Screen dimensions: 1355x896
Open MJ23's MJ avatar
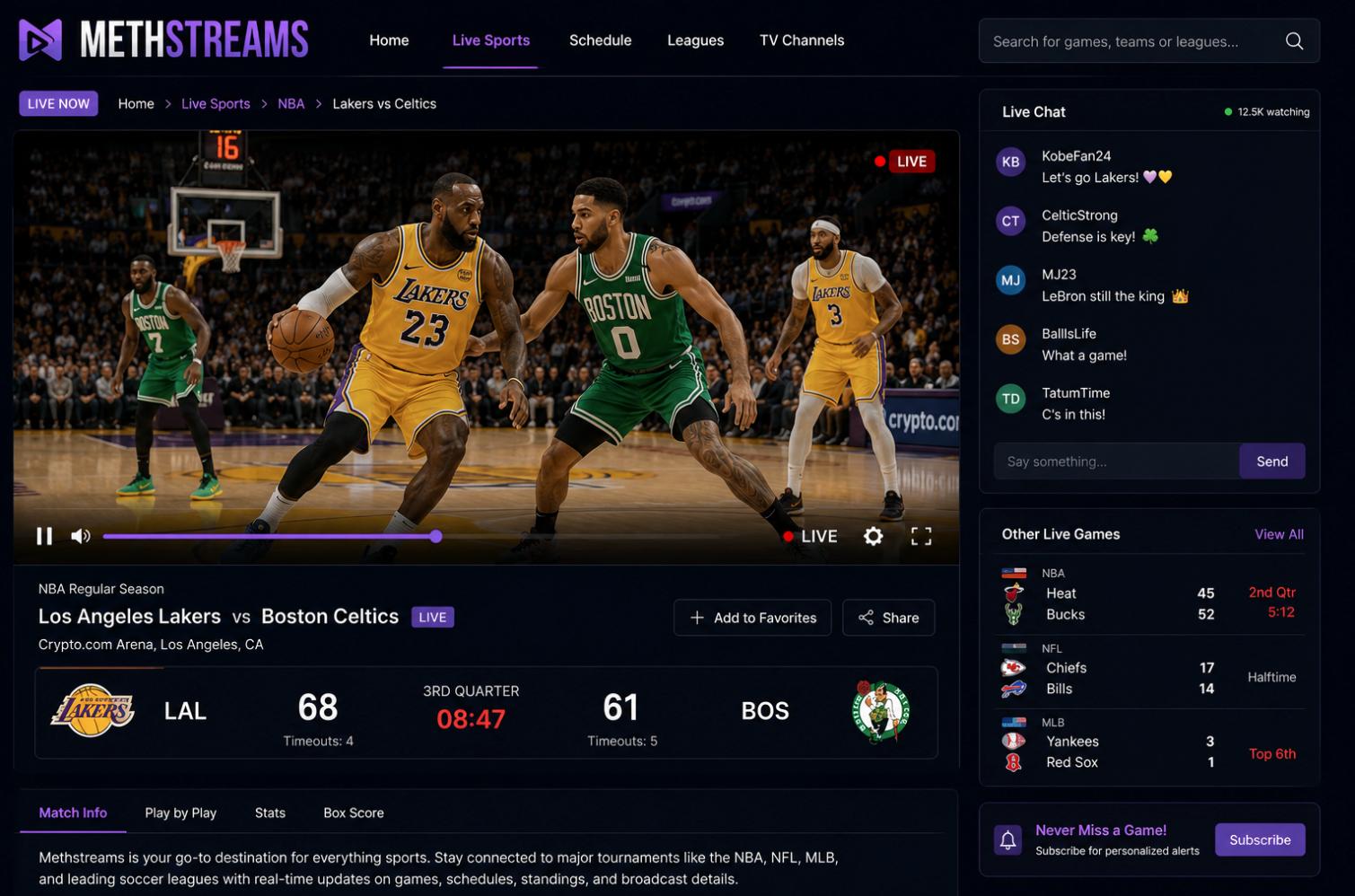[x=1011, y=280]
